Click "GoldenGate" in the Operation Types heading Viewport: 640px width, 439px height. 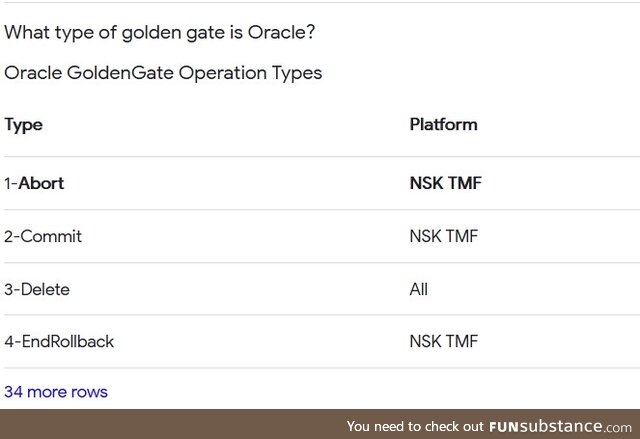pyautogui.click(x=120, y=73)
